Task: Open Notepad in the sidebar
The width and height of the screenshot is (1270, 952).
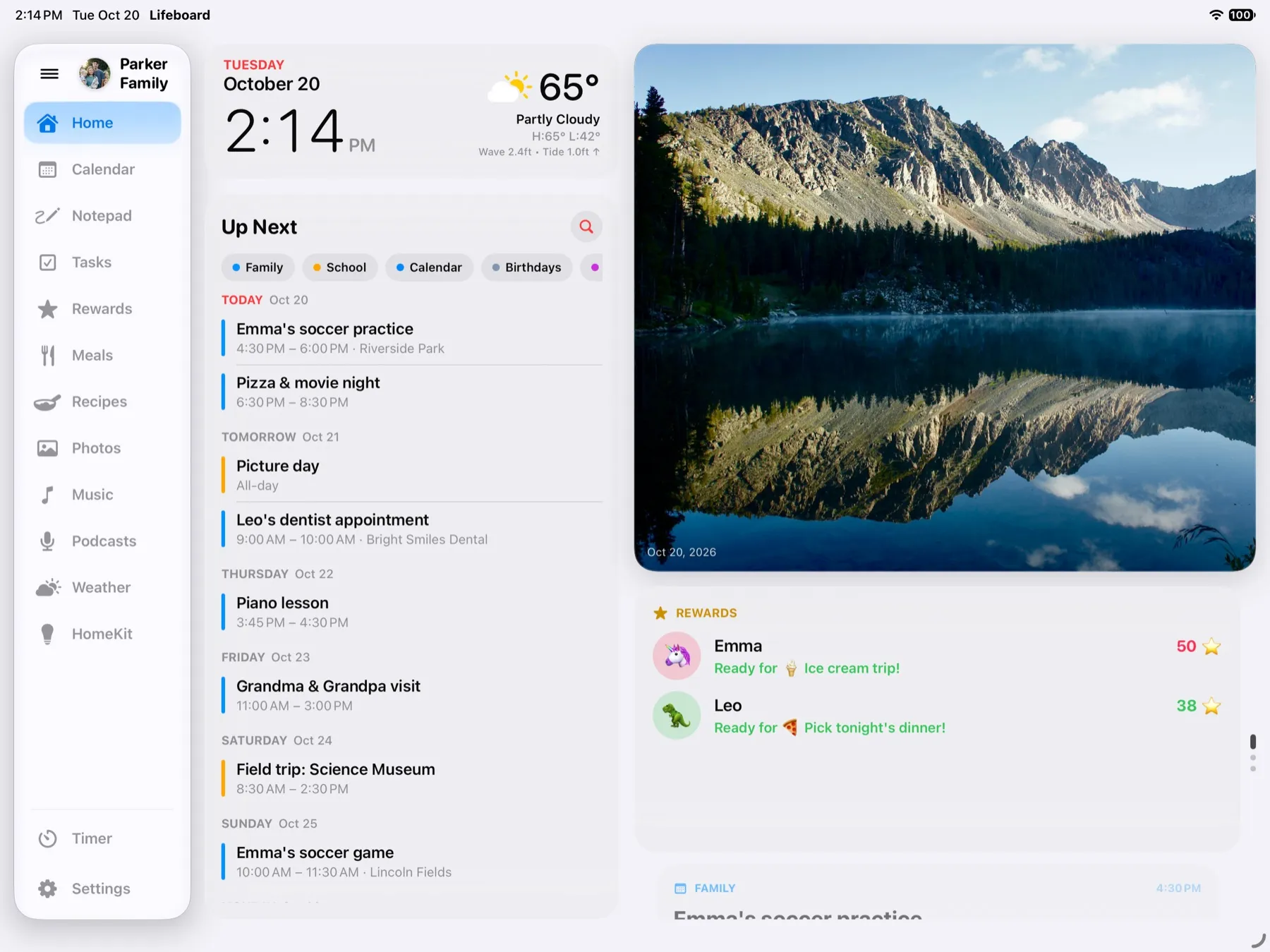Action: coord(102,216)
